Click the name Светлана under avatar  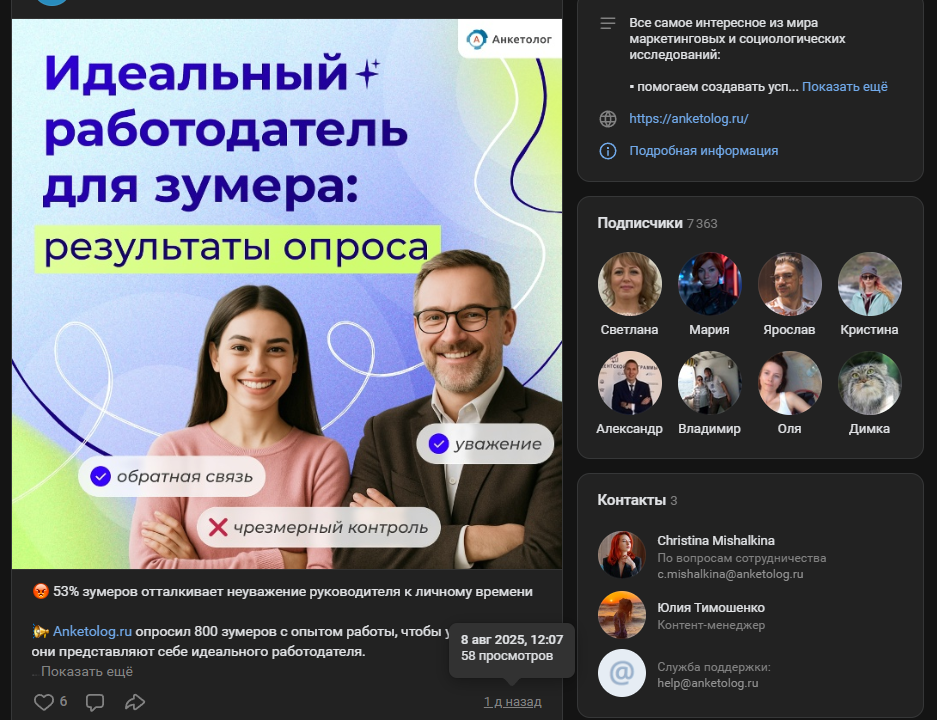629,330
